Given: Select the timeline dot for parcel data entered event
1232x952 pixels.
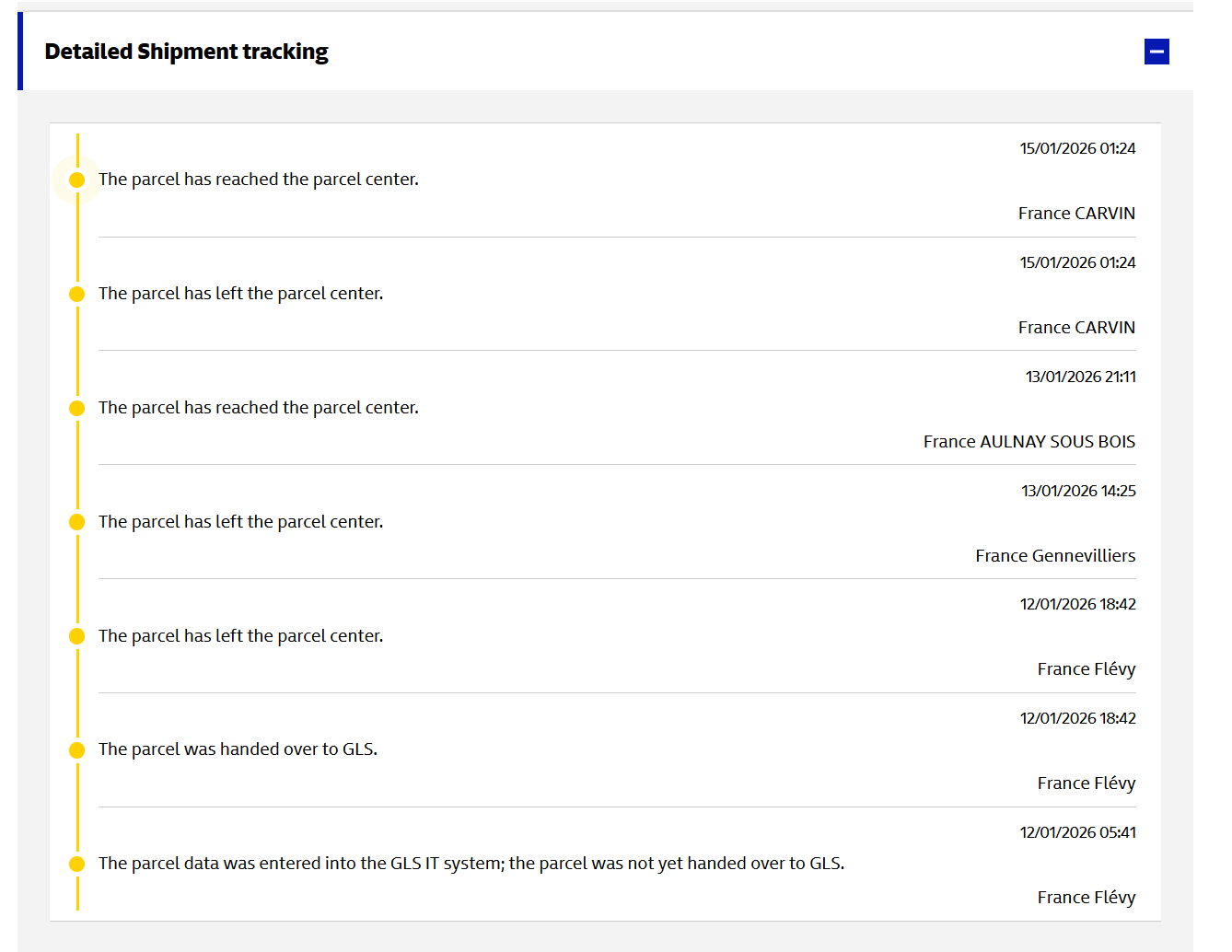Looking at the screenshot, I should pos(77,864).
